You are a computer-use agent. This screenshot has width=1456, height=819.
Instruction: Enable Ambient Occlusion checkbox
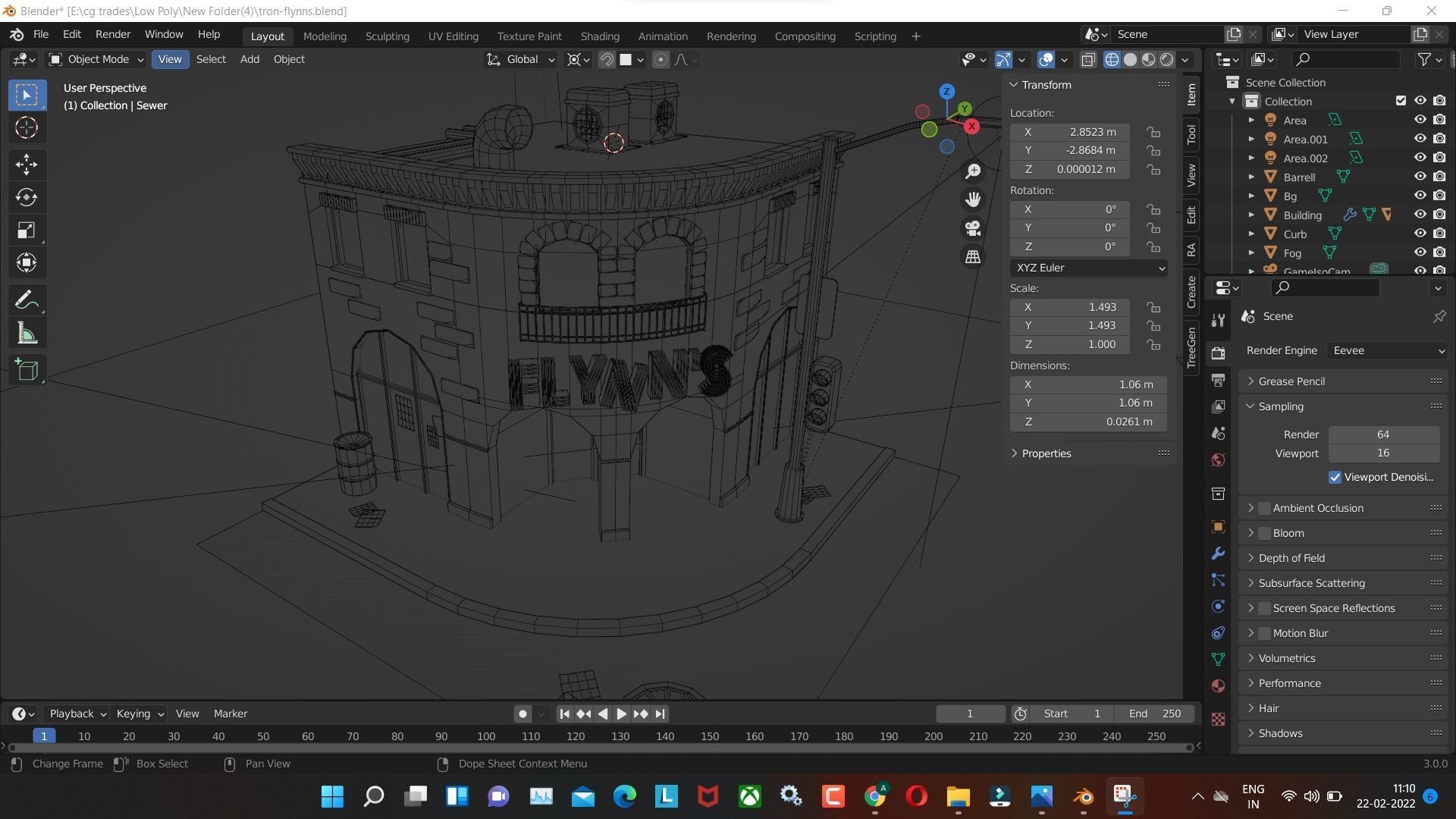click(1264, 508)
